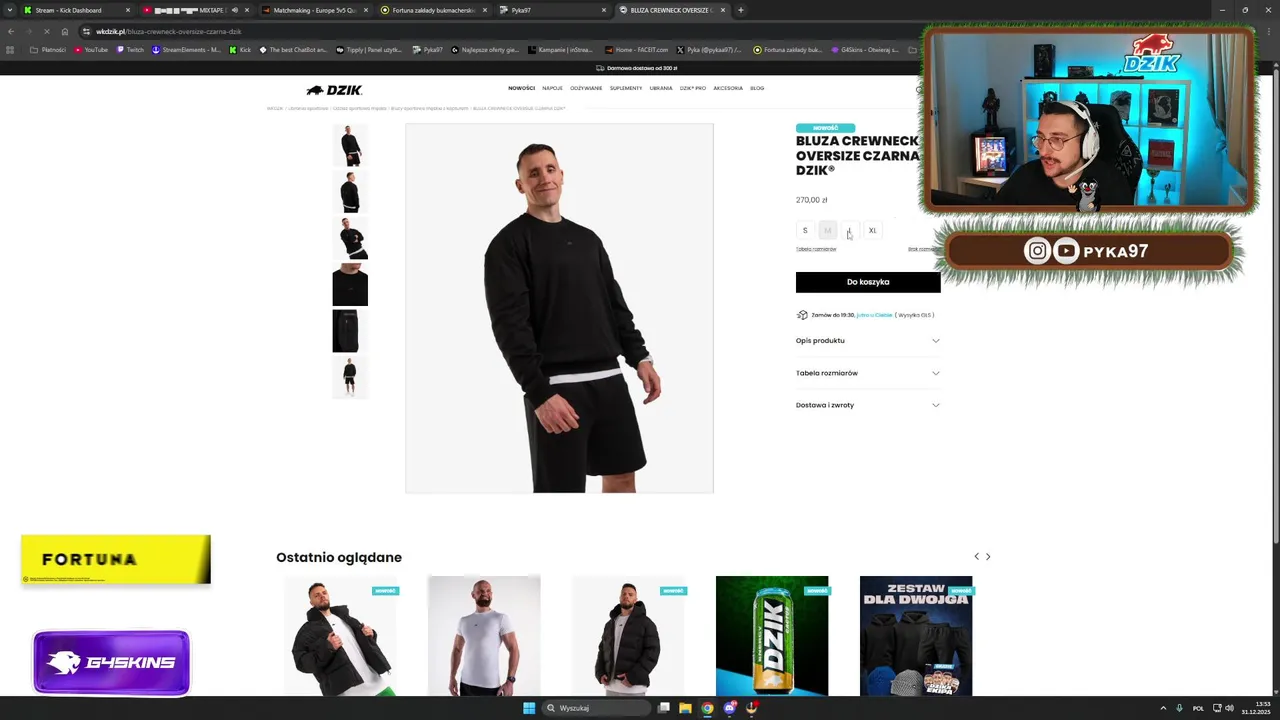The height and width of the screenshot is (720, 1280).
Task: Select size L
Action: pyautogui.click(x=849, y=231)
